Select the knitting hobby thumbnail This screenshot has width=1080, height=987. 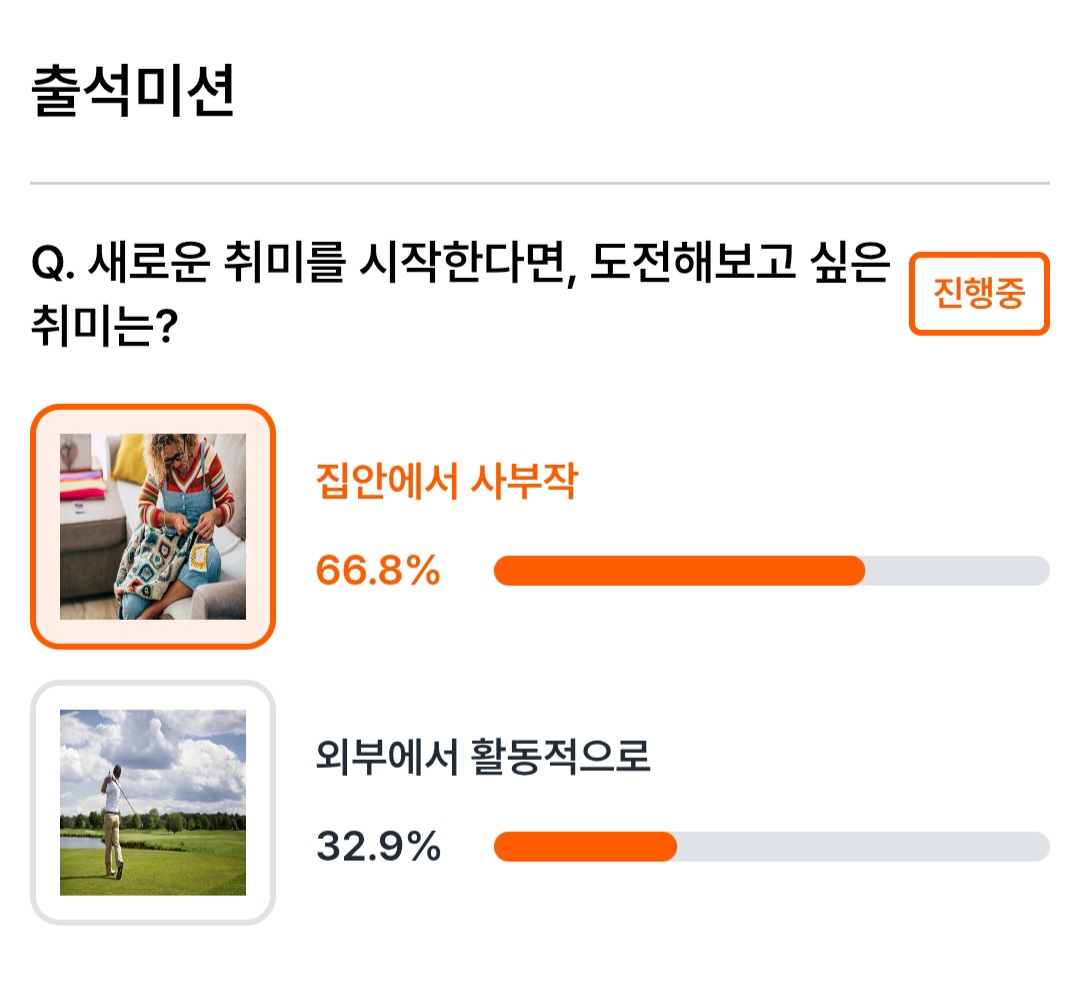point(153,526)
